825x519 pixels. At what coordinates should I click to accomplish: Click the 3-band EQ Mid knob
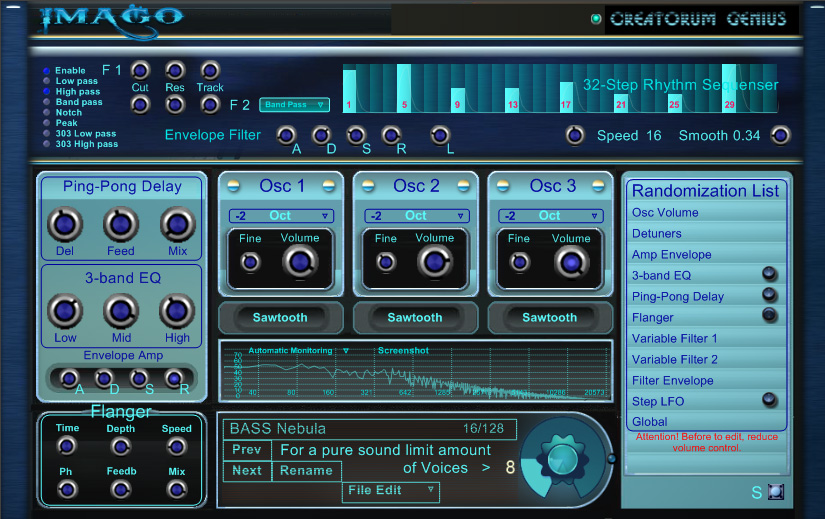click(120, 311)
